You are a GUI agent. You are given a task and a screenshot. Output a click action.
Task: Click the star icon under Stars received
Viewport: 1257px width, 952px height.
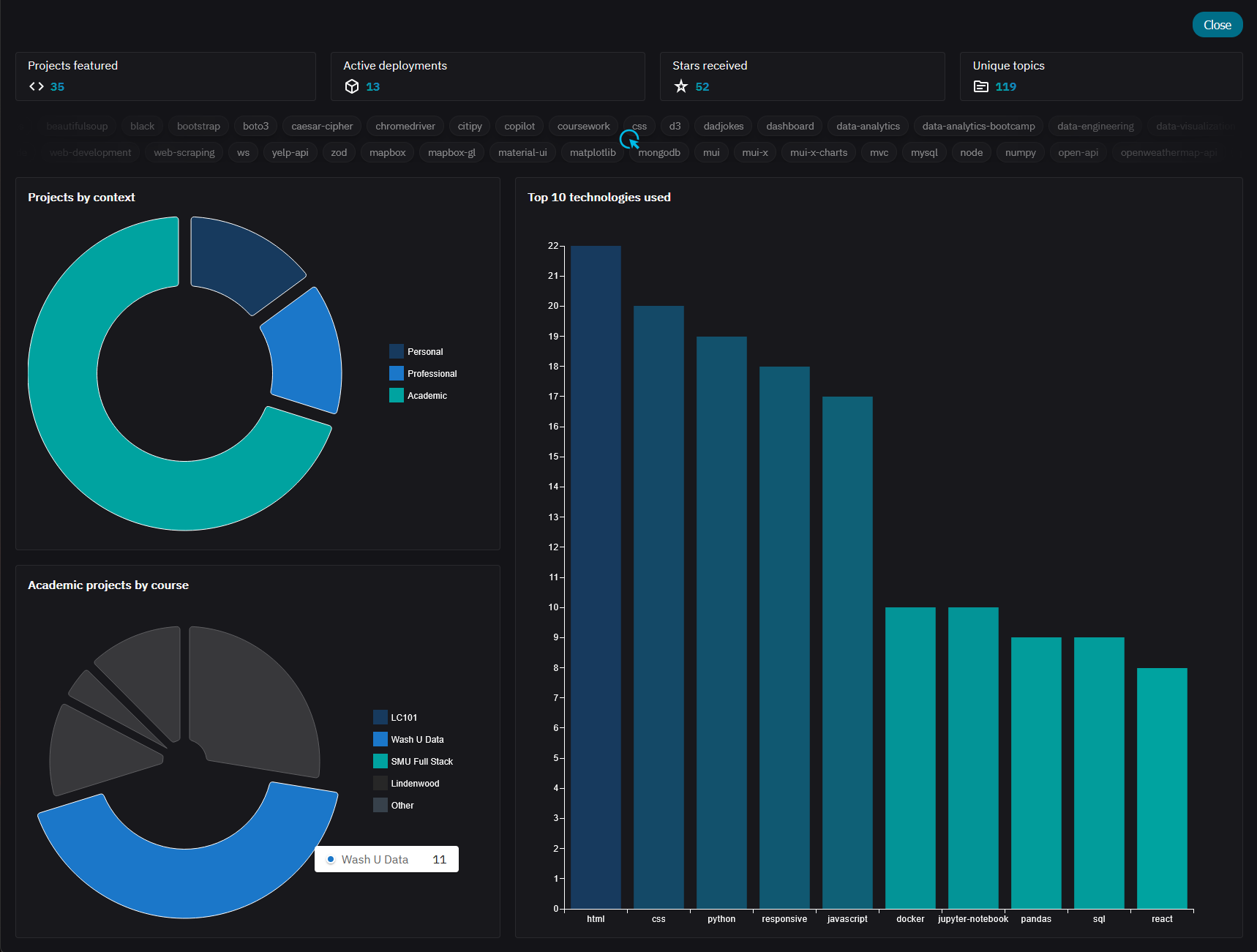click(681, 86)
